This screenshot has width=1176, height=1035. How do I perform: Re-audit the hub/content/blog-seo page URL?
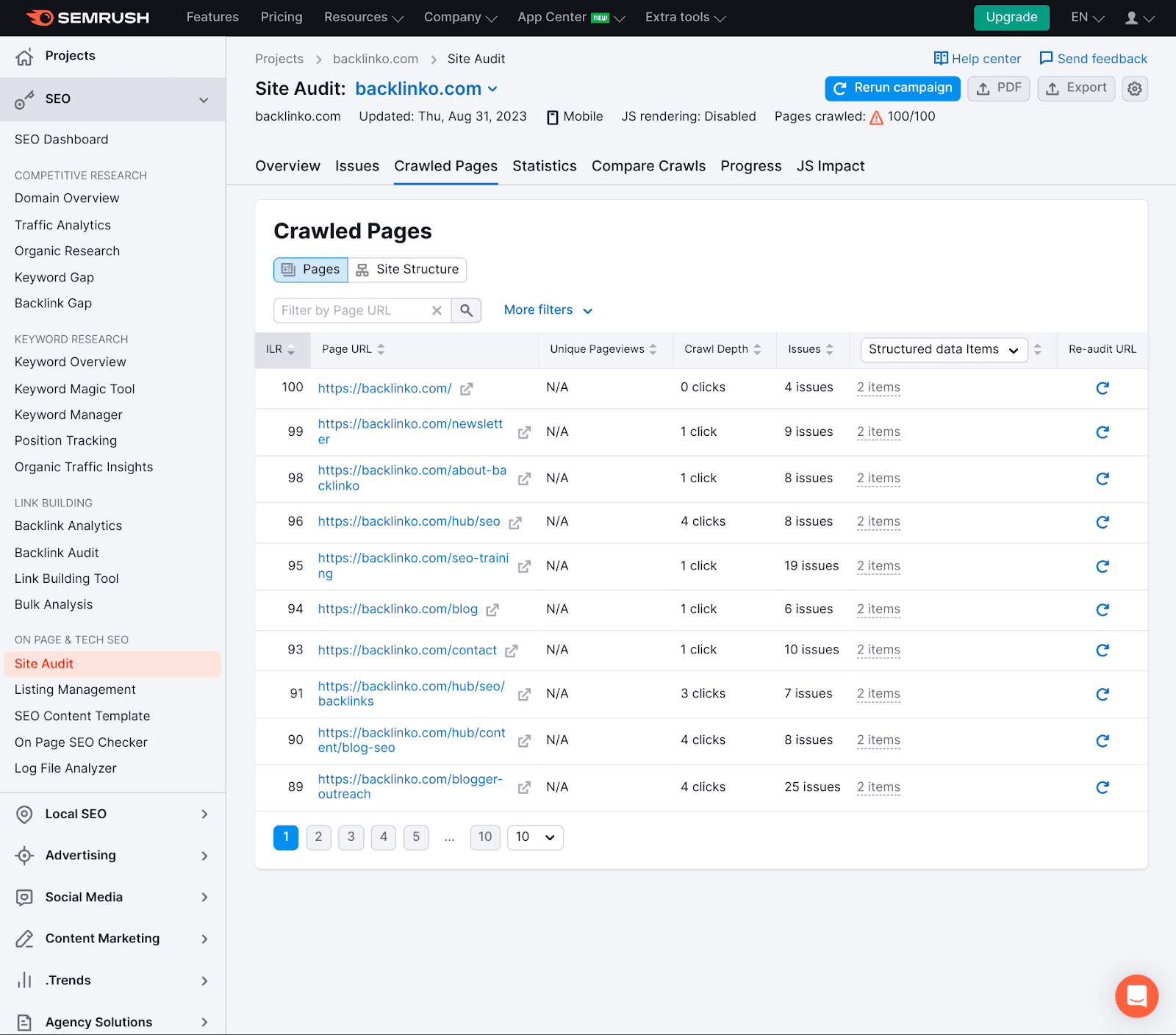pos(1102,740)
